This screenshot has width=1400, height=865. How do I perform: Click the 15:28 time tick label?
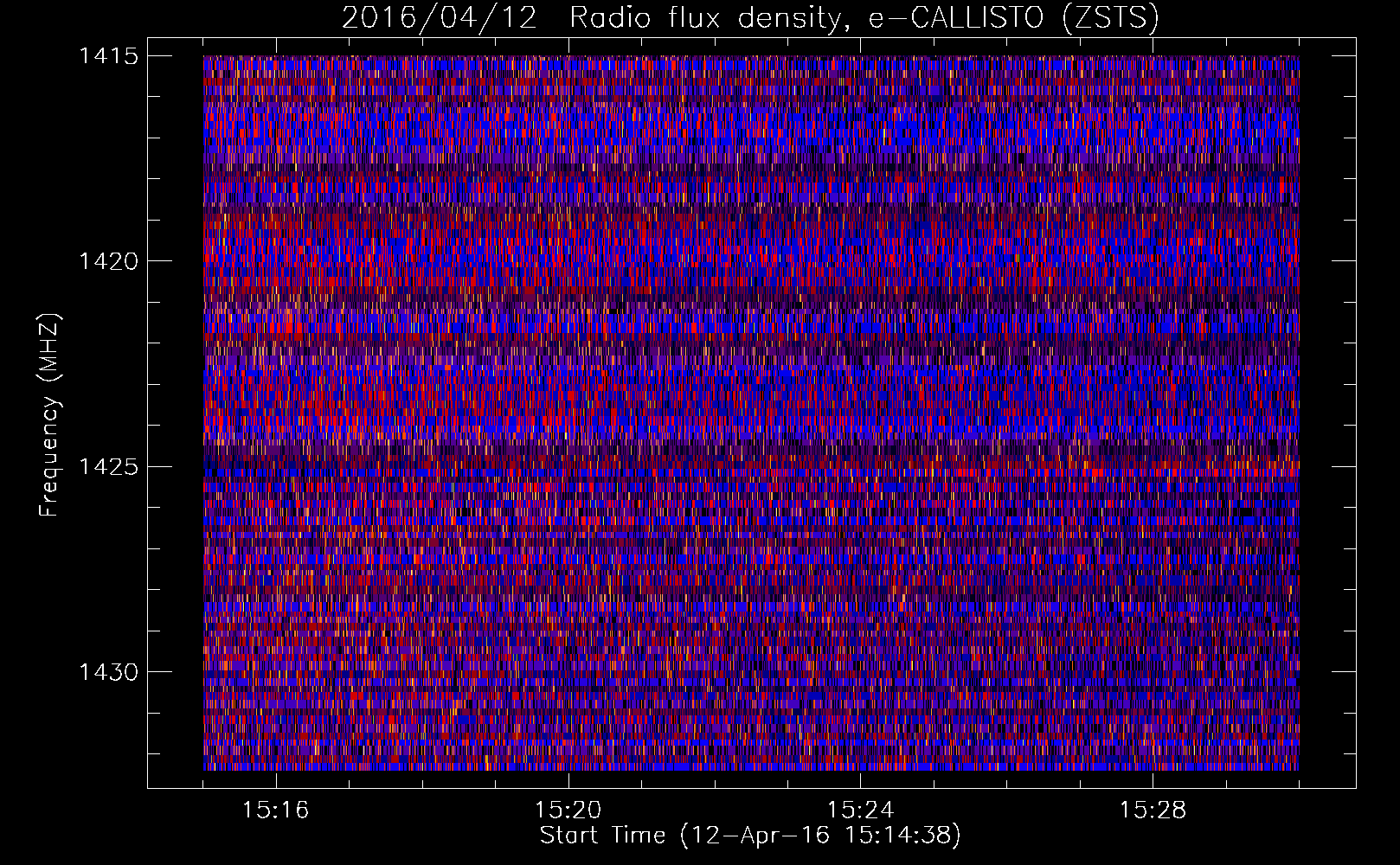tap(1153, 811)
